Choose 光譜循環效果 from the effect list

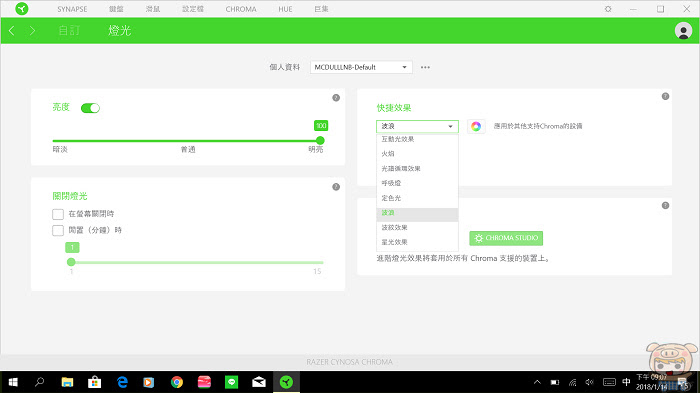pyautogui.click(x=417, y=169)
